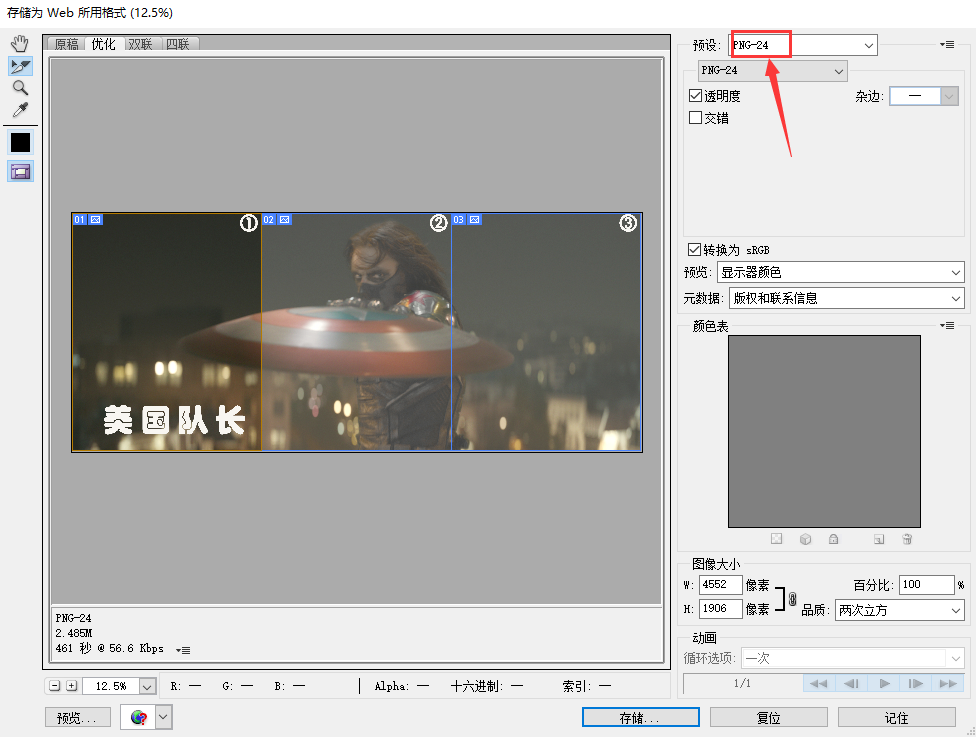Click the H height field showing 1906

(x=721, y=609)
